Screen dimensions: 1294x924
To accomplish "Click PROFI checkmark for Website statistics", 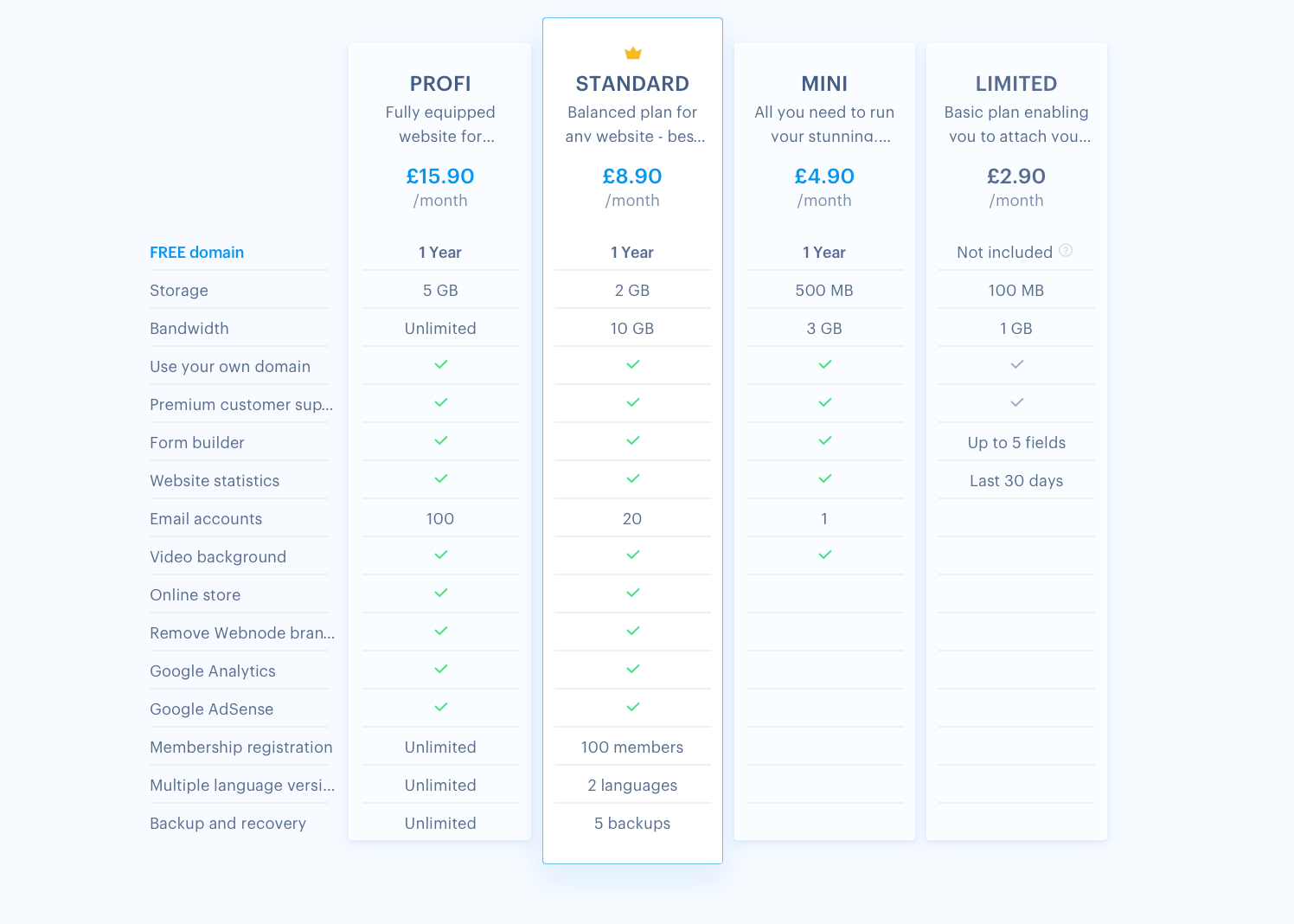I will (x=441, y=478).
